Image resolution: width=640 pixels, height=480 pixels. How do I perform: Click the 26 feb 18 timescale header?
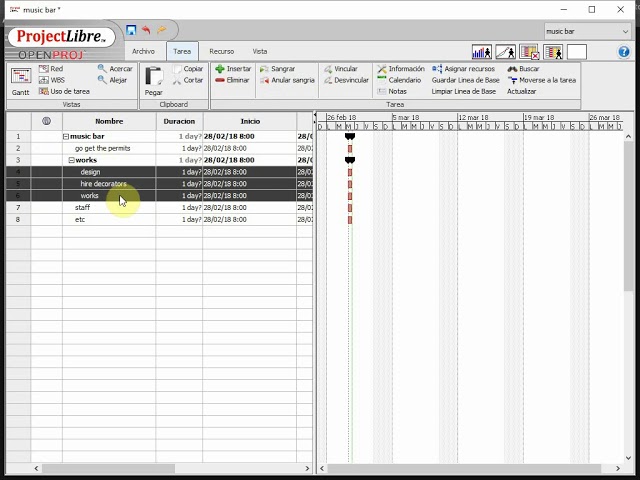pos(342,117)
